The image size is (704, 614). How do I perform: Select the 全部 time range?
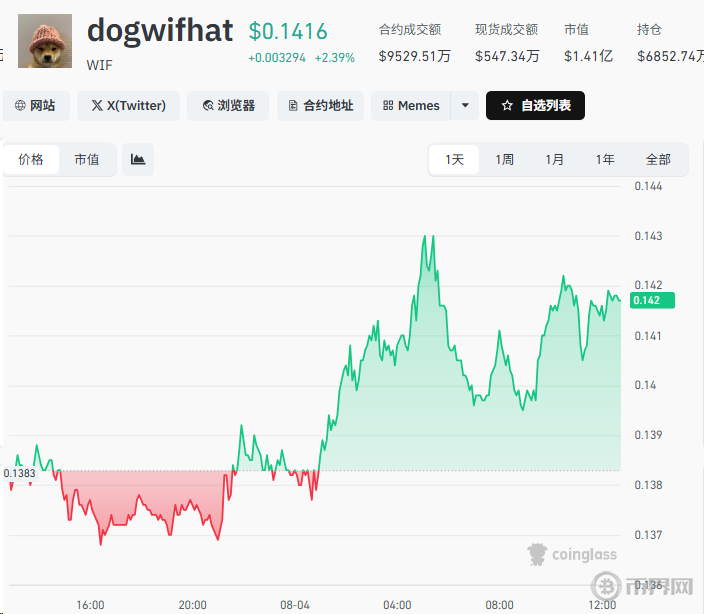[x=658, y=159]
